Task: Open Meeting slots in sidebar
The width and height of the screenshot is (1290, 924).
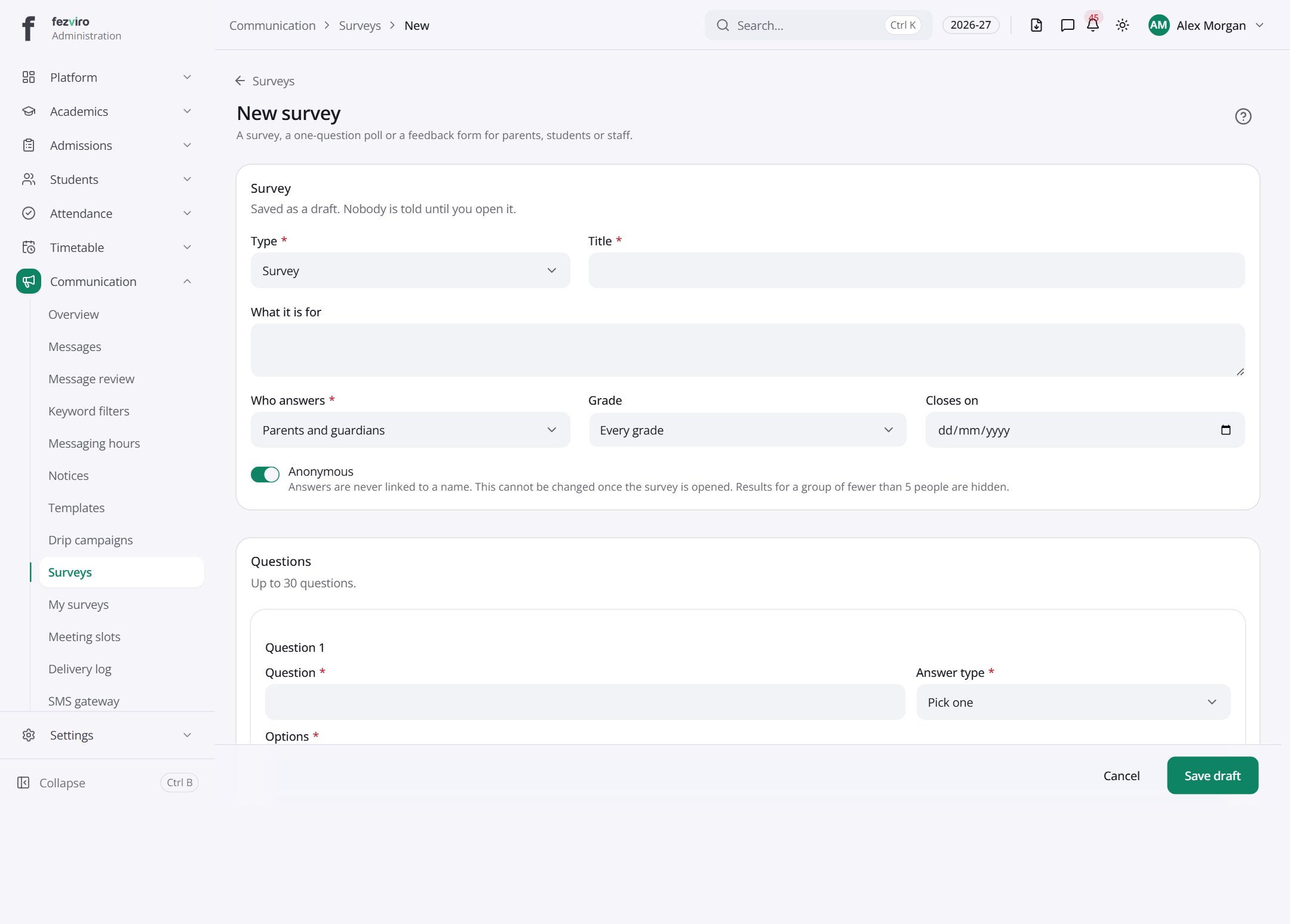Action: pyautogui.click(x=84, y=636)
